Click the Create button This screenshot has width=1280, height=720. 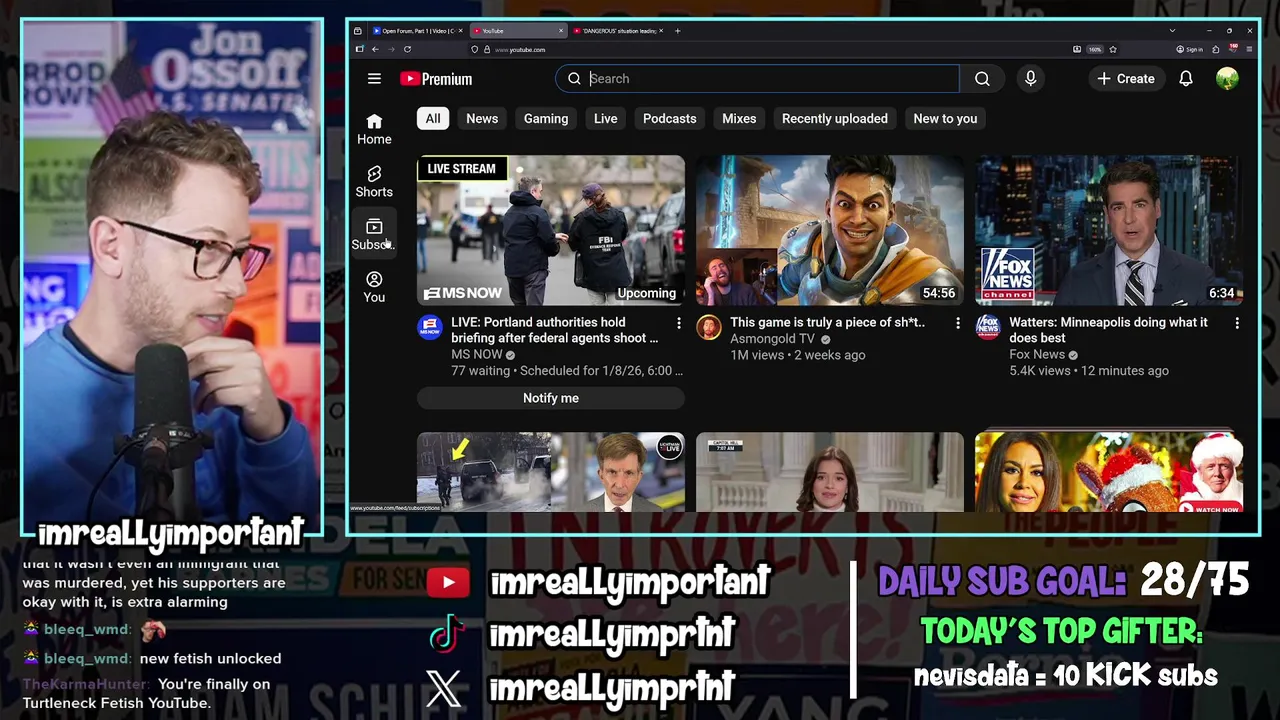click(1125, 79)
